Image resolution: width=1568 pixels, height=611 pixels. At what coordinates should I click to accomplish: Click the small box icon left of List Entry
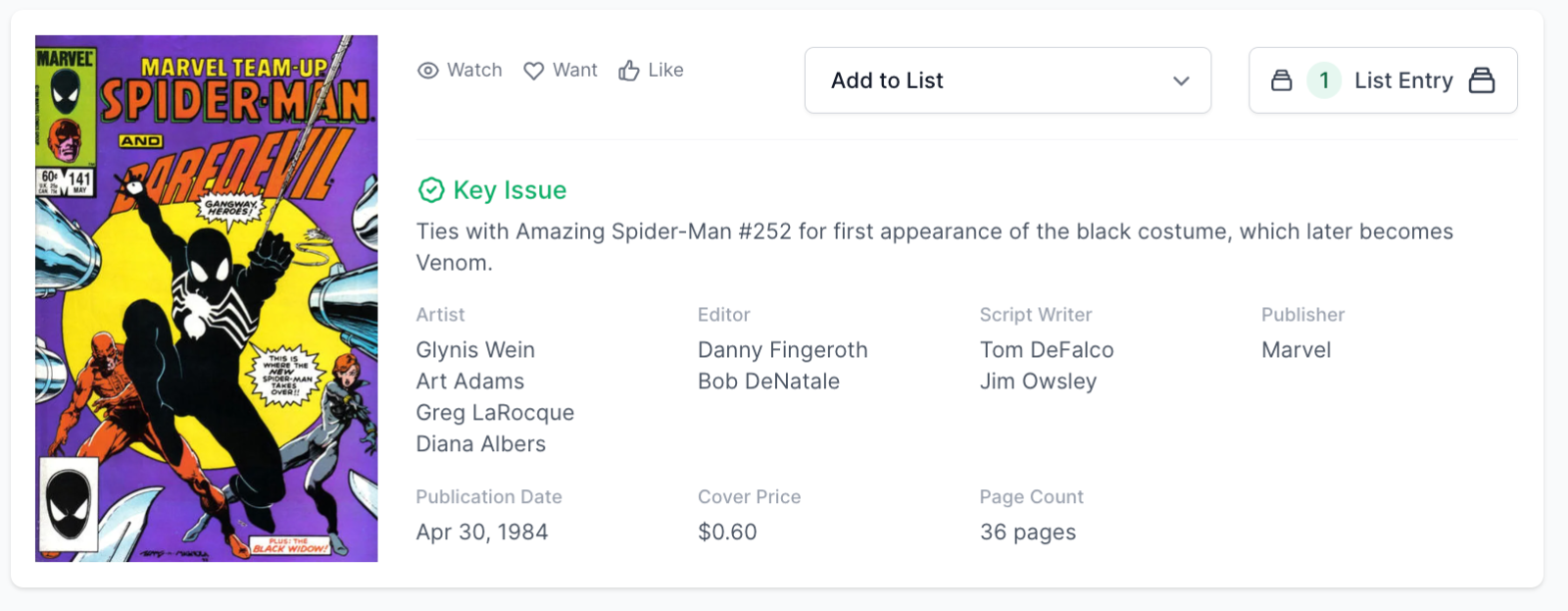click(1281, 80)
